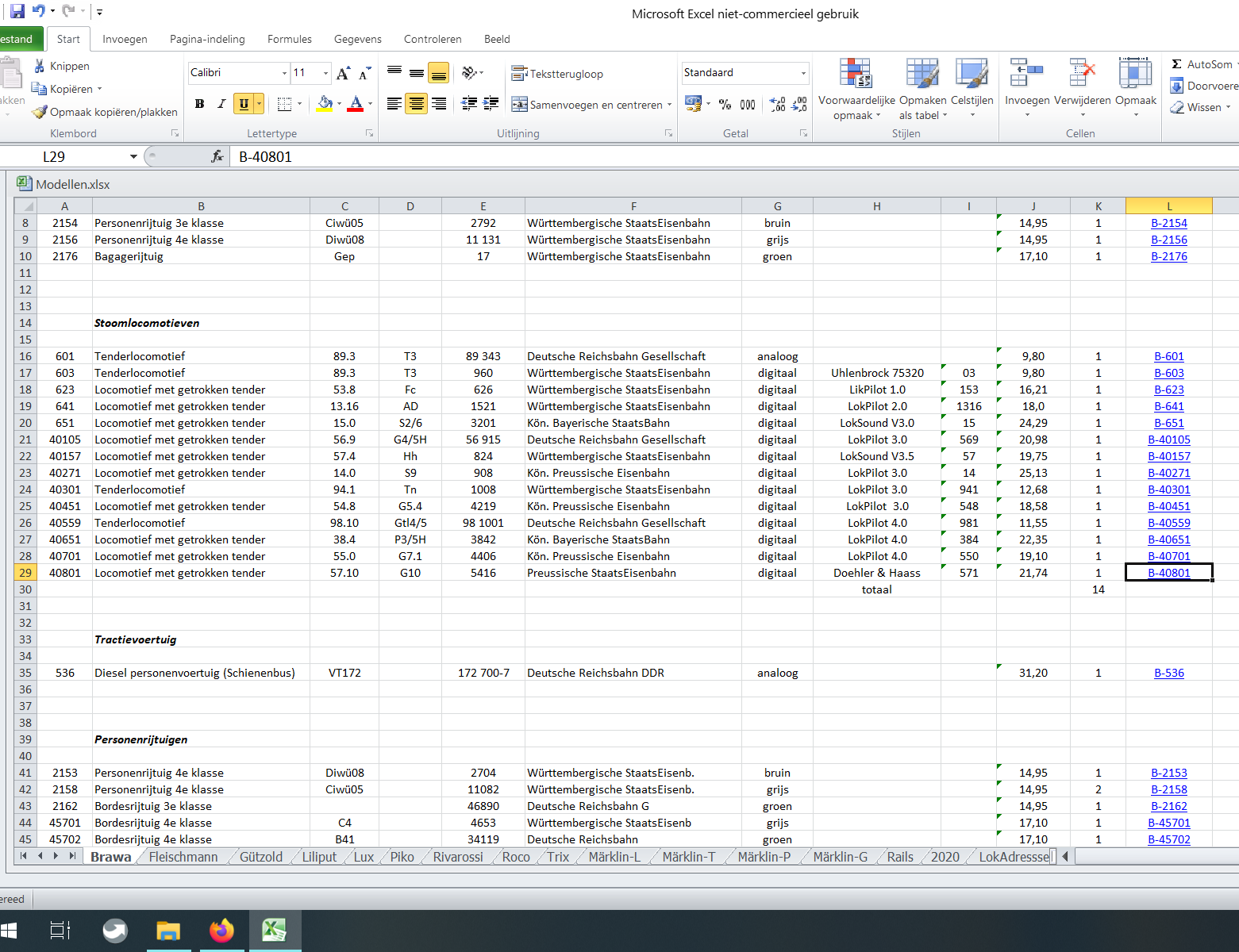The height and width of the screenshot is (952, 1239).
Task: Click the next-sheet tab scroll arrow
Action: coord(56,856)
